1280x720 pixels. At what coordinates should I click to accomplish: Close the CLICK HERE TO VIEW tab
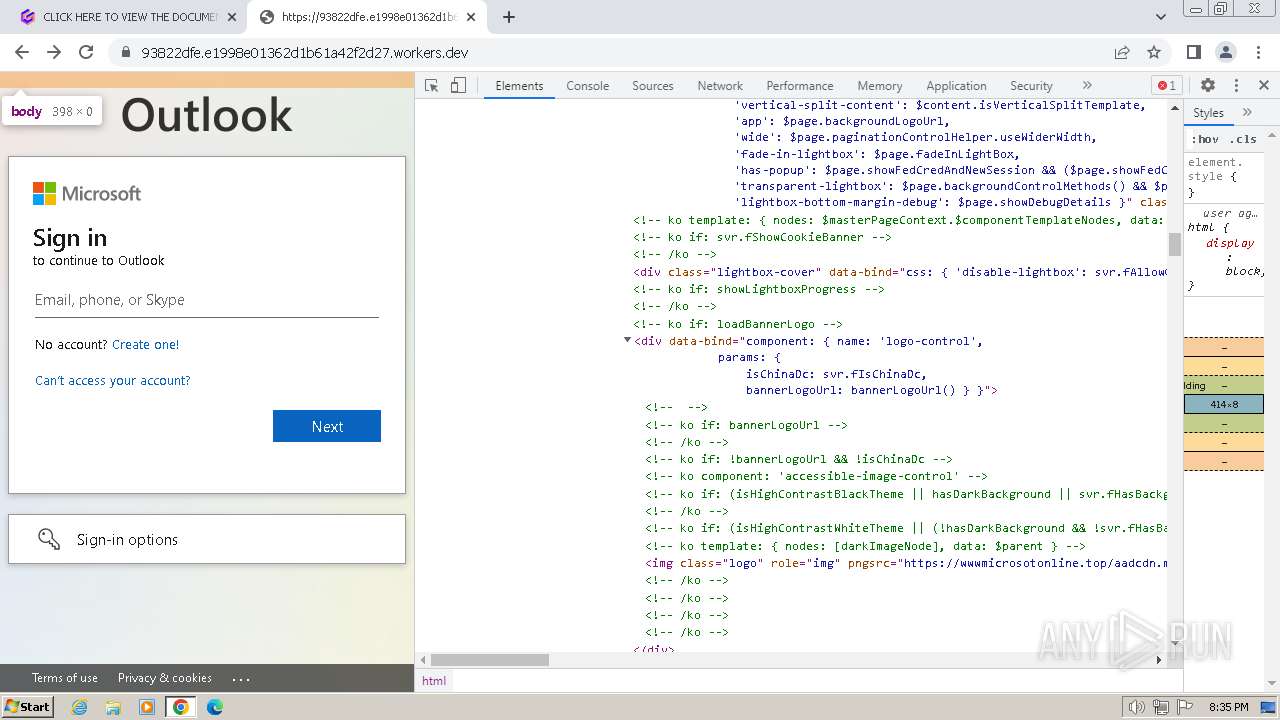tap(231, 17)
